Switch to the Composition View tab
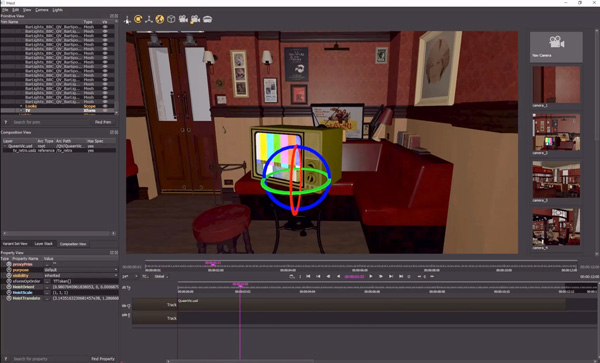Screen dimensions: 600x363 click(73, 244)
